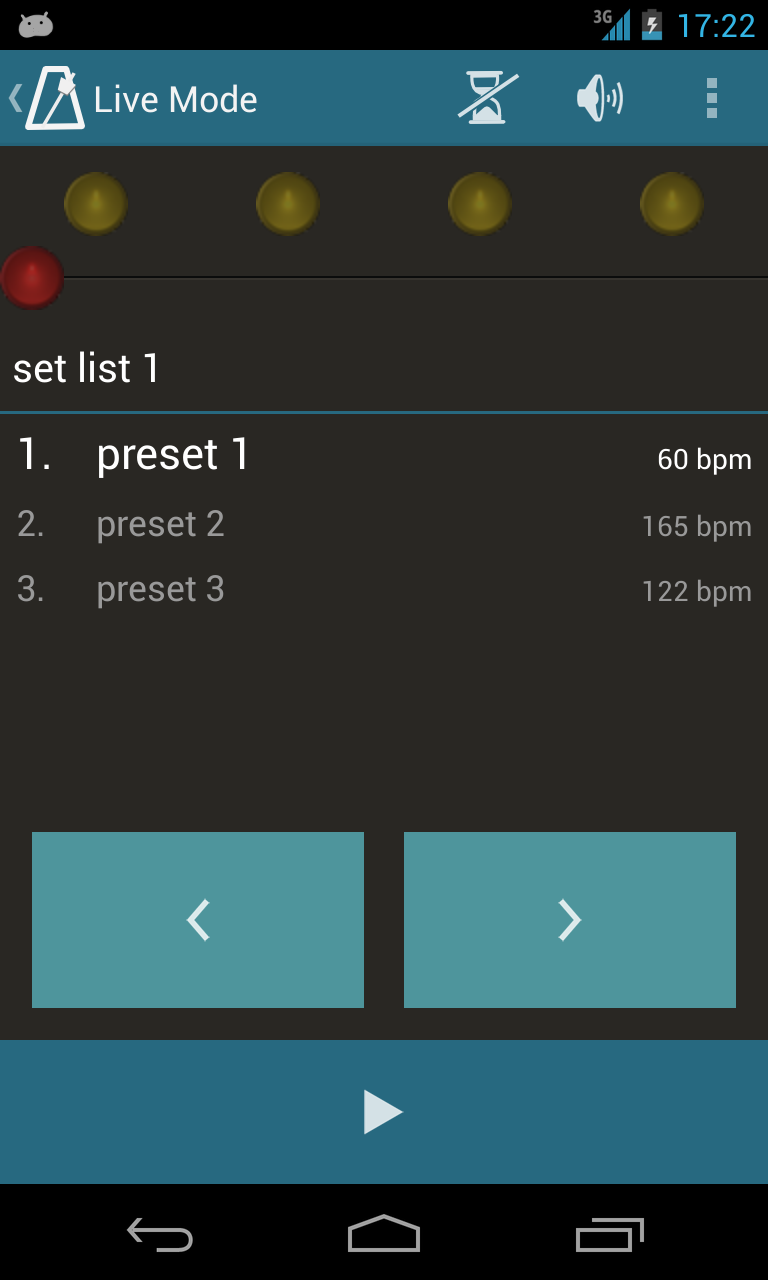Toggle the hourglass timer icon
The height and width of the screenshot is (1280, 768).
point(487,98)
